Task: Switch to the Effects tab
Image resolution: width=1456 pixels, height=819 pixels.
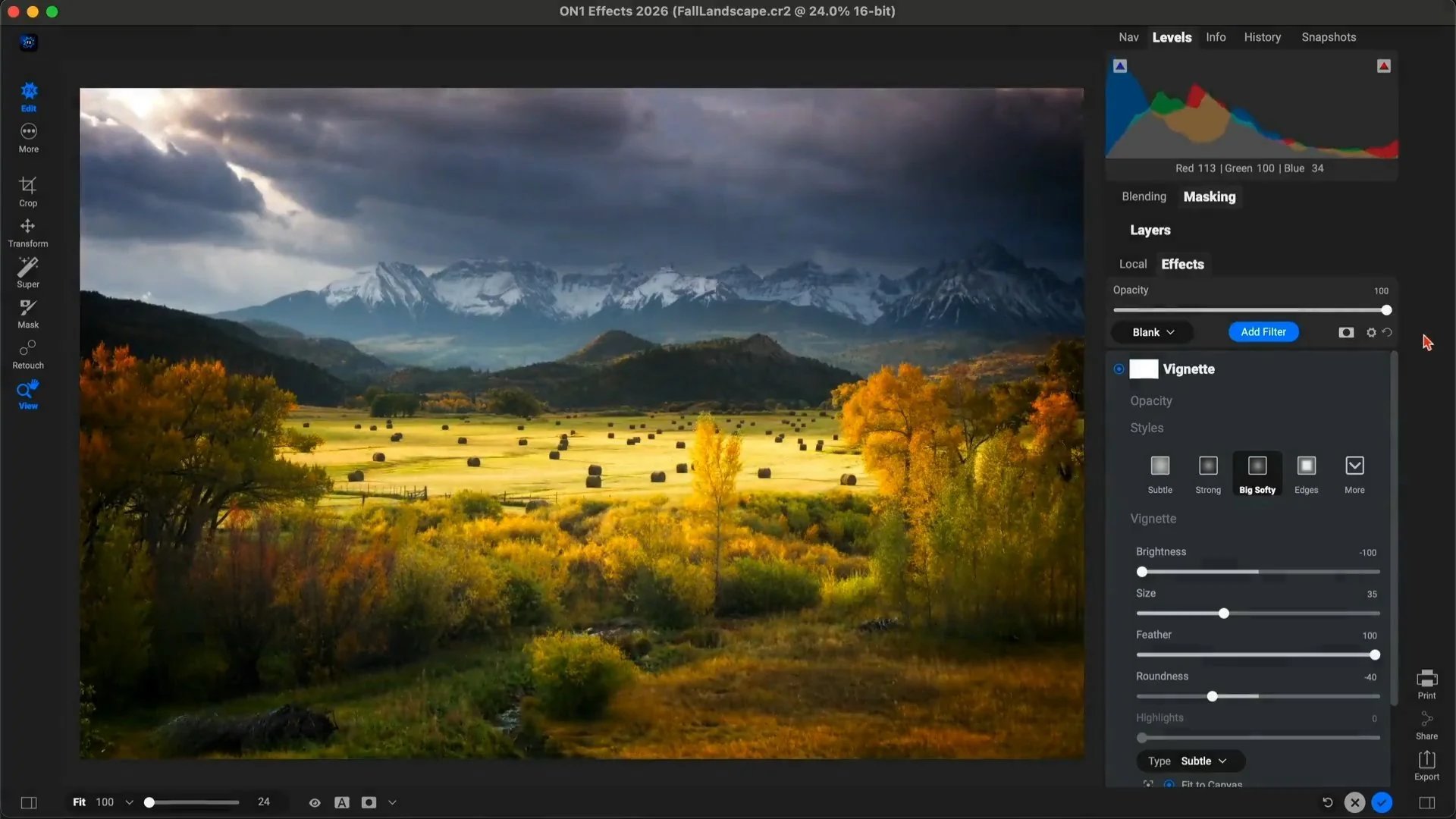Action: (1182, 264)
